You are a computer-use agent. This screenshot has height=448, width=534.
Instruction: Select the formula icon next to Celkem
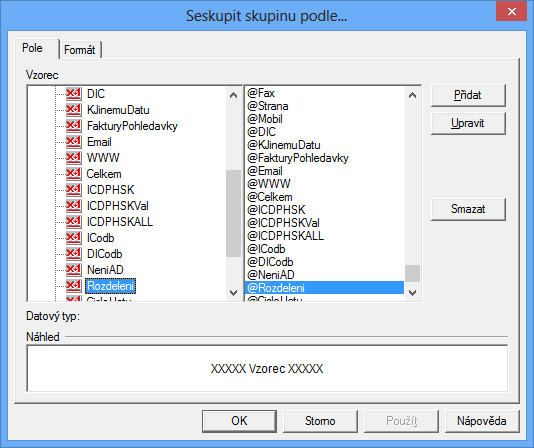(x=73, y=173)
